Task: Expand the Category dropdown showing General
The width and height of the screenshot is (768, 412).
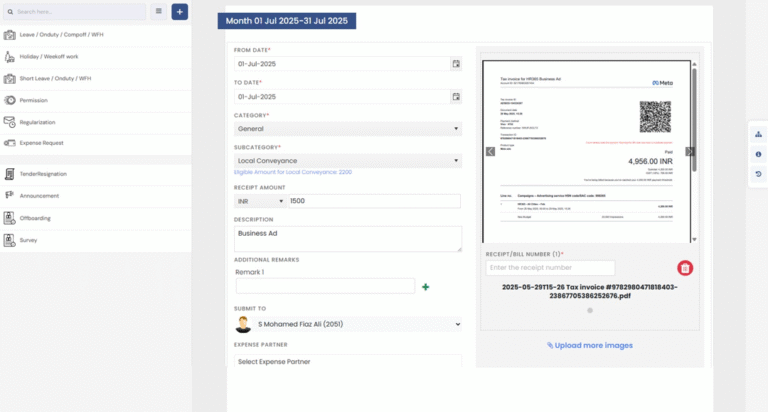Action: point(347,129)
